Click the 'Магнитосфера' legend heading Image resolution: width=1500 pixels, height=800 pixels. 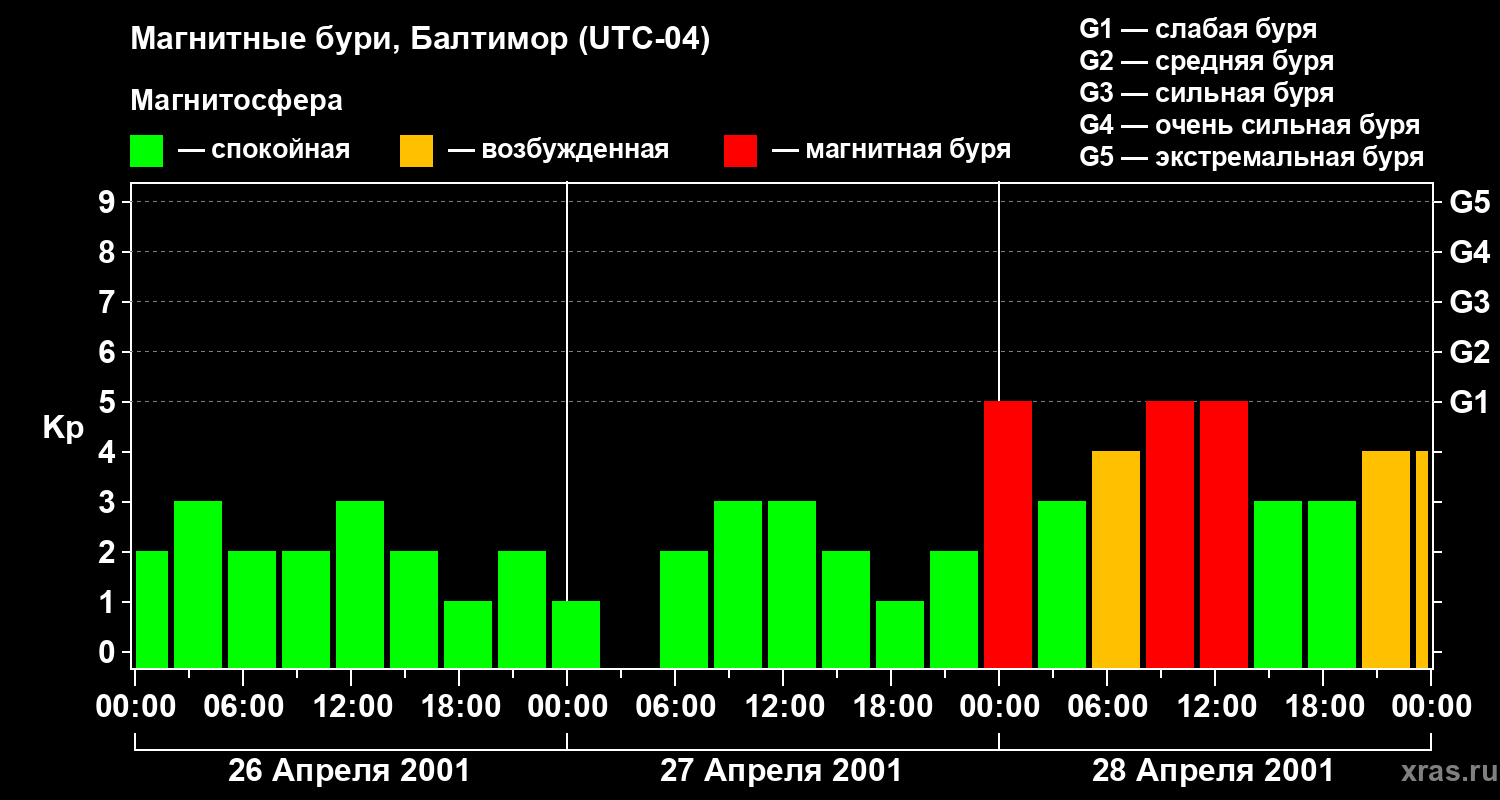click(x=236, y=101)
